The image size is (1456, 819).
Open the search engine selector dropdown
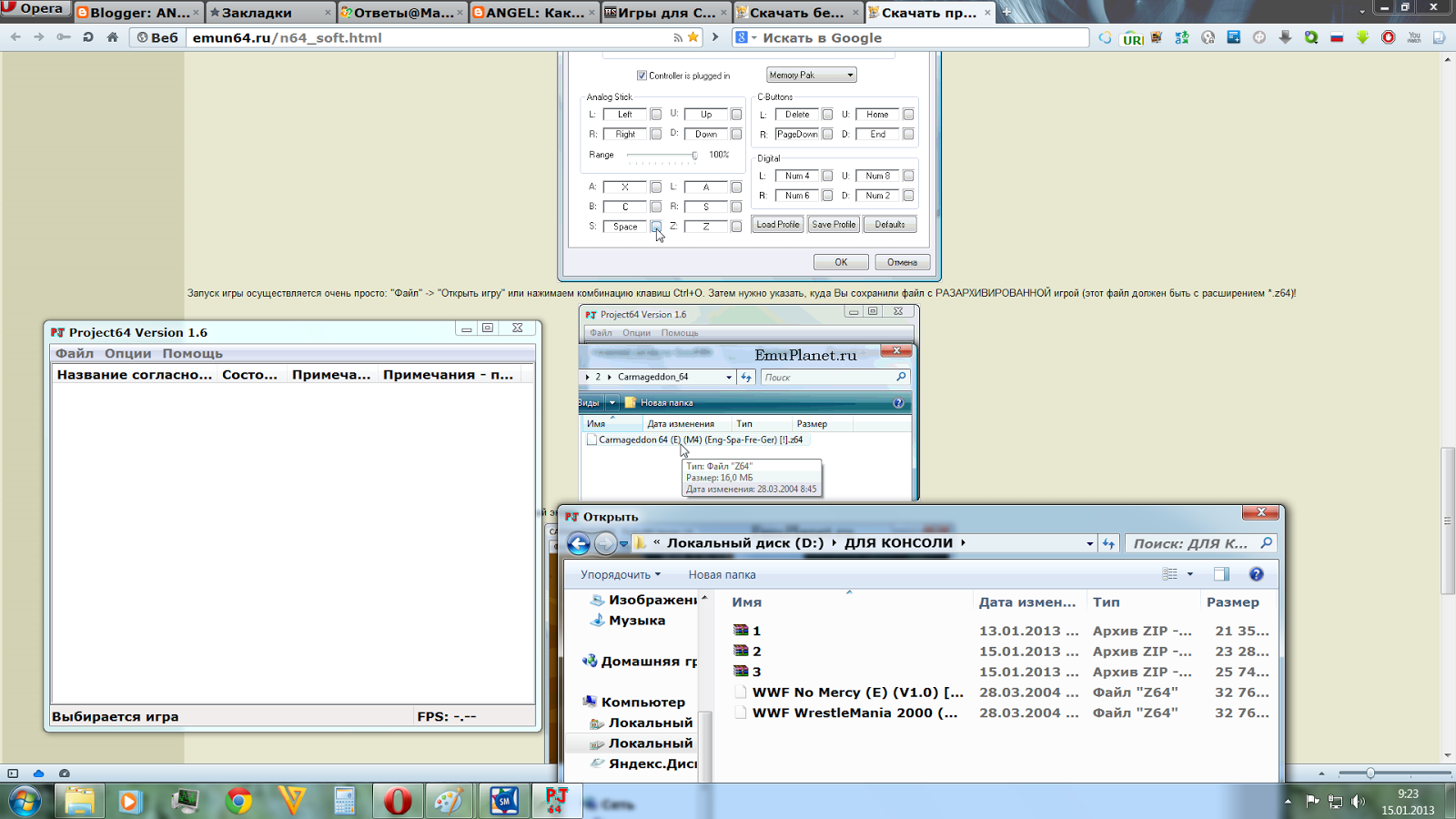click(x=746, y=37)
